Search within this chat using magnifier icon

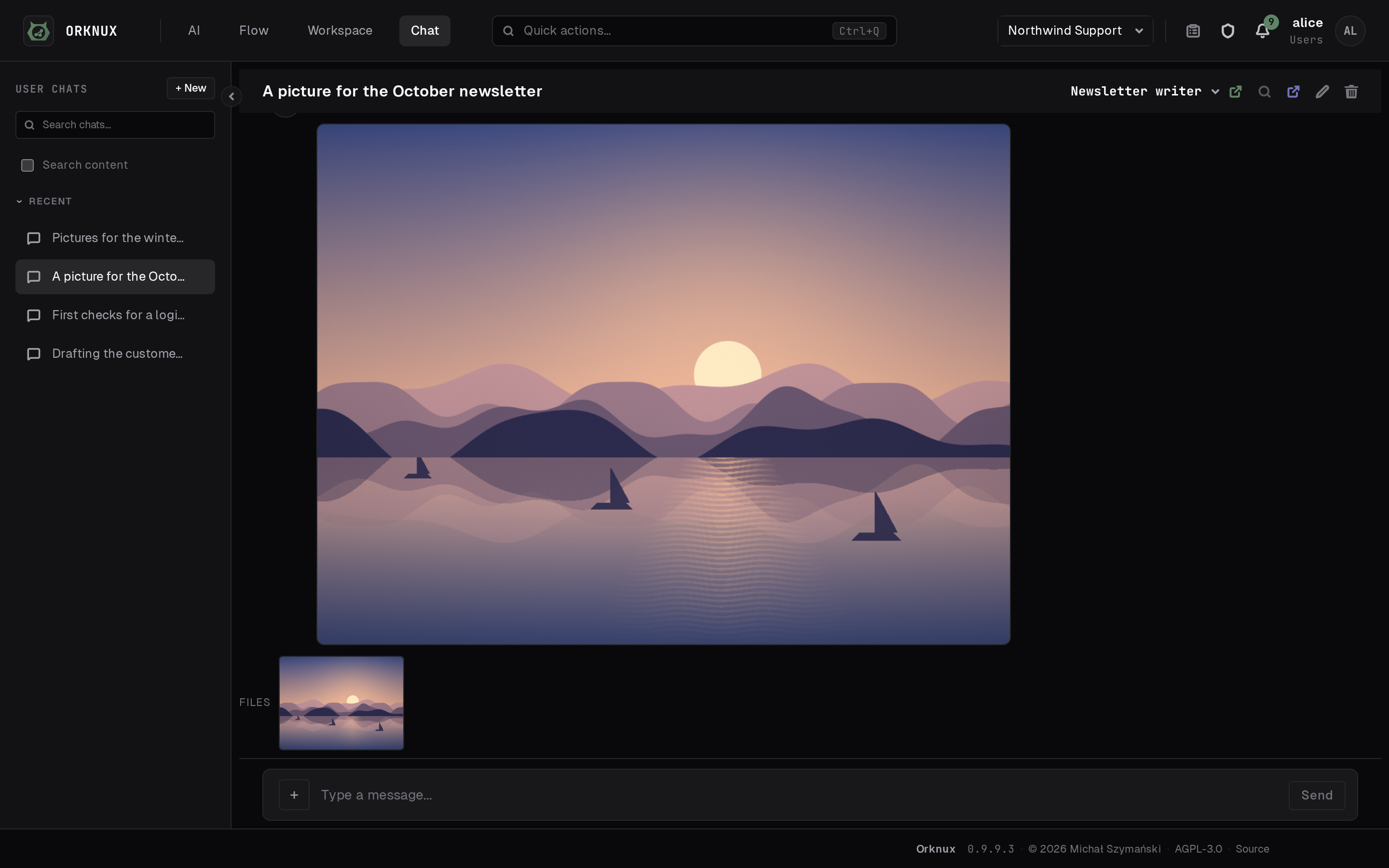[1264, 91]
